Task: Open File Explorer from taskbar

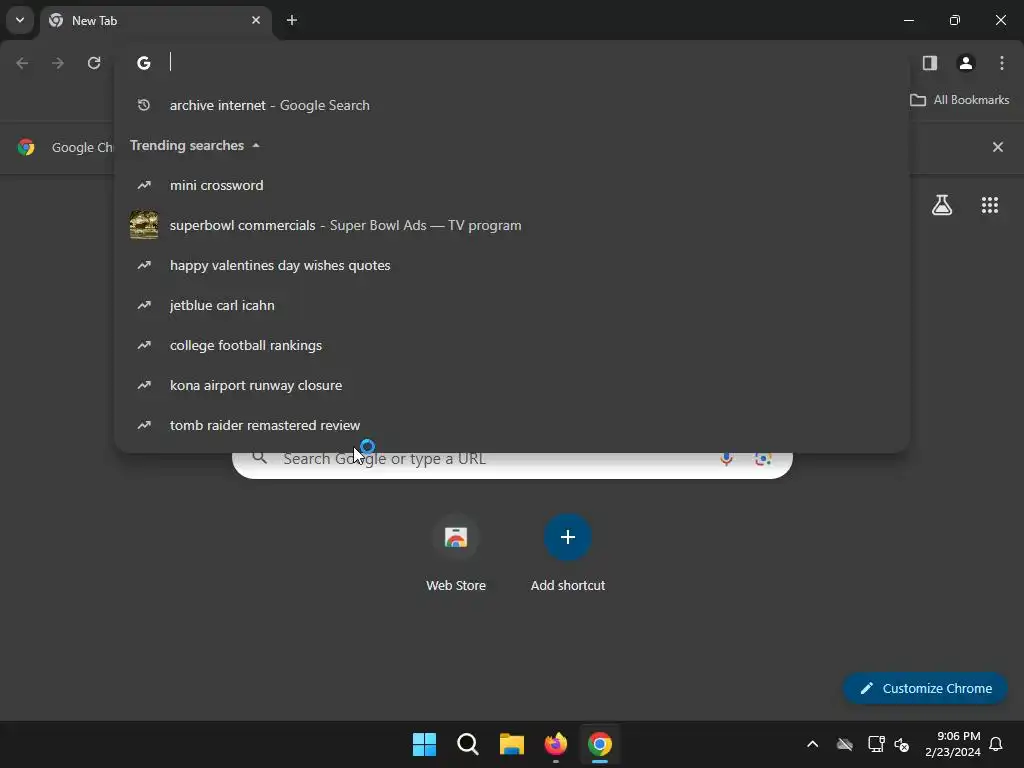Action: pyautogui.click(x=511, y=744)
